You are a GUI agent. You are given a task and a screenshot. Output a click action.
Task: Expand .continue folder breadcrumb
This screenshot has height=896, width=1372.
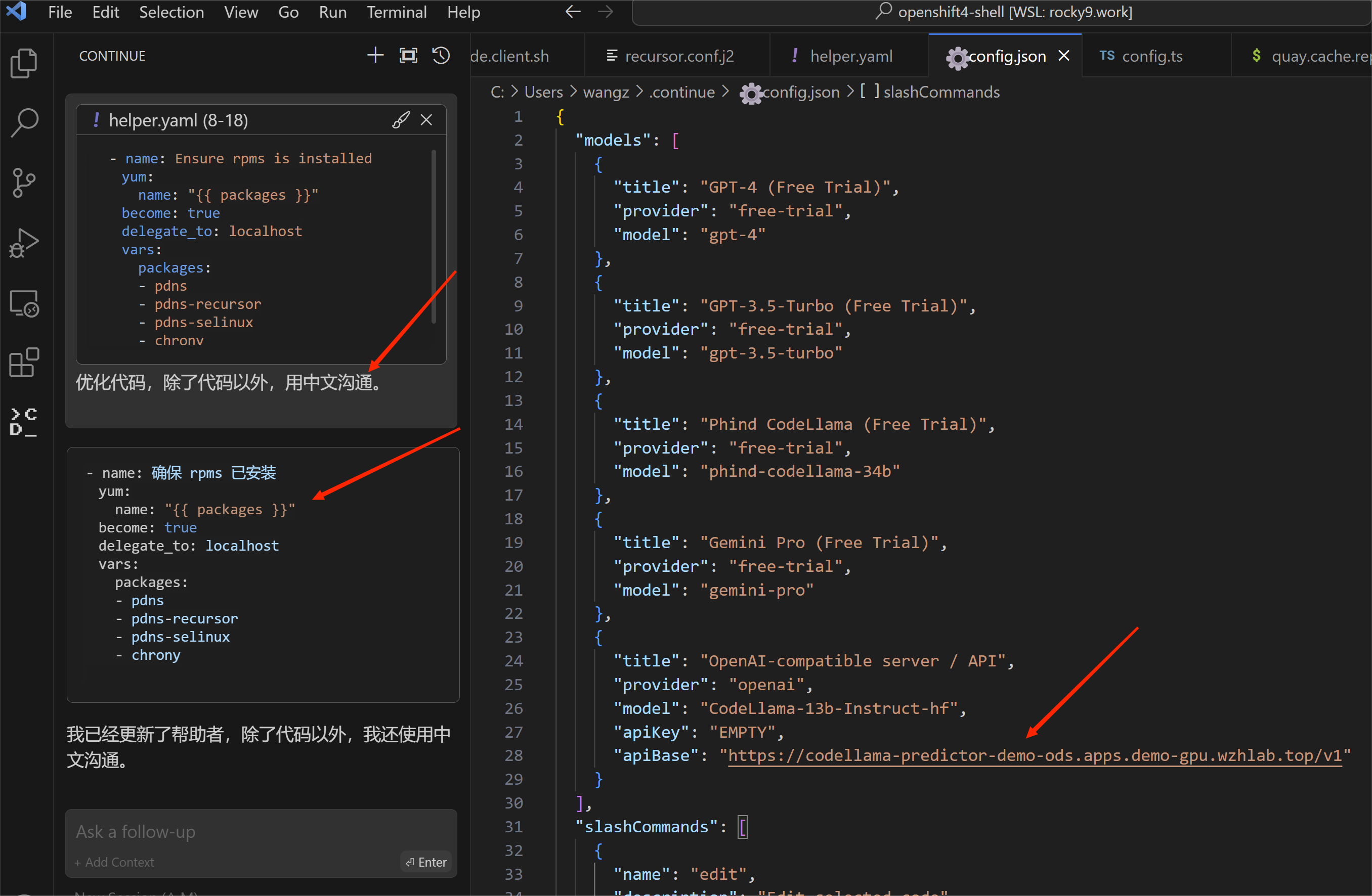[682, 92]
